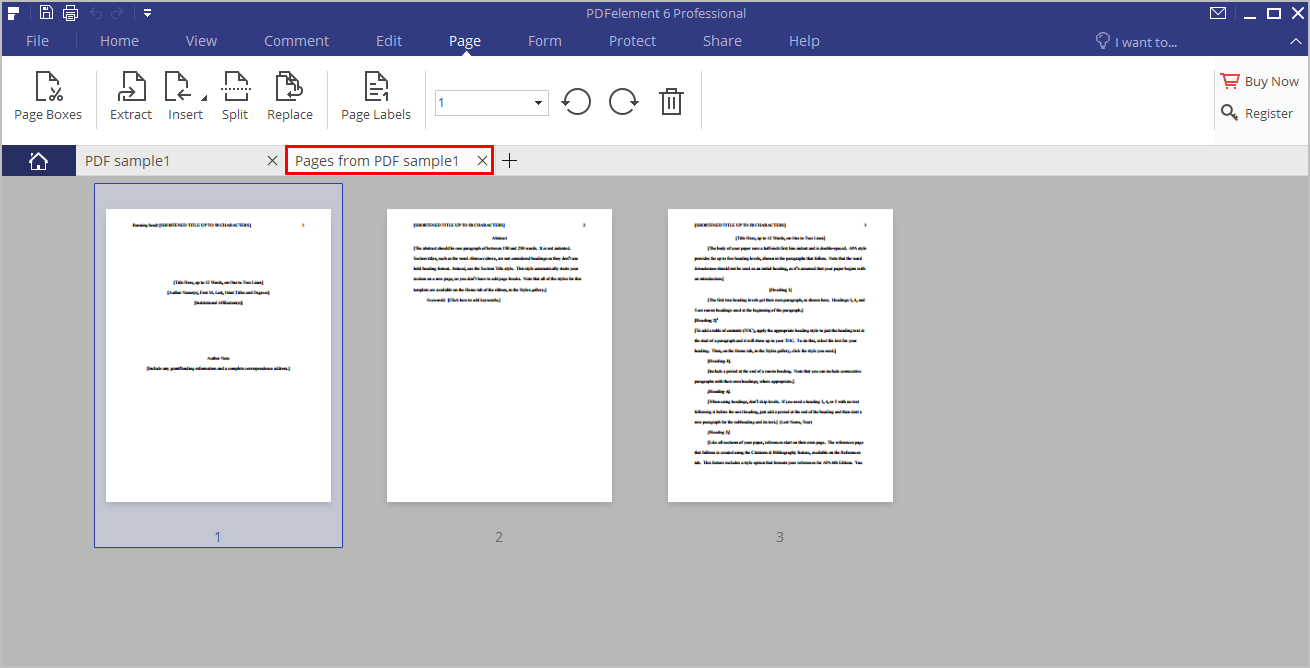The height and width of the screenshot is (668, 1310).
Task: Switch to the Protect ribbon tab
Action: 632,41
